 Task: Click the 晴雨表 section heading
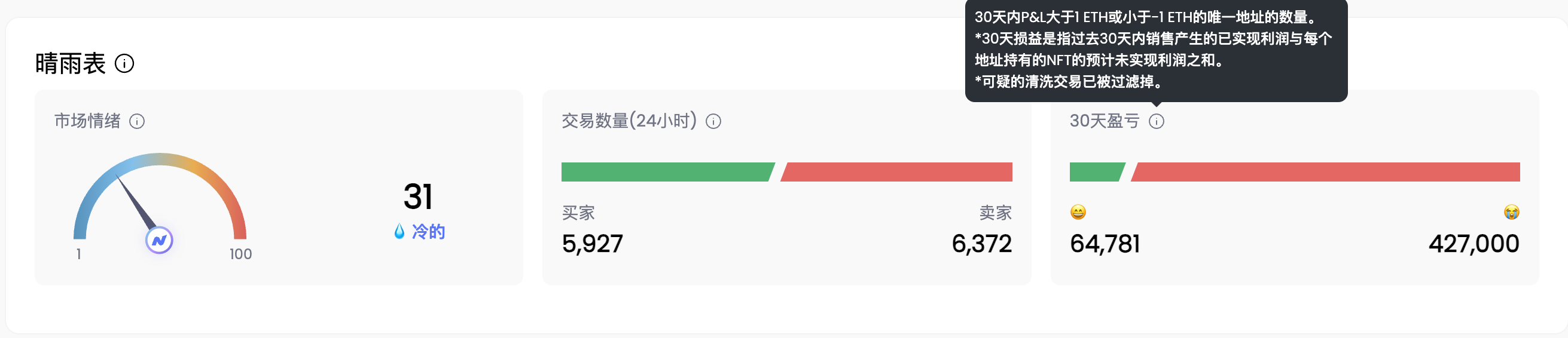point(71,63)
